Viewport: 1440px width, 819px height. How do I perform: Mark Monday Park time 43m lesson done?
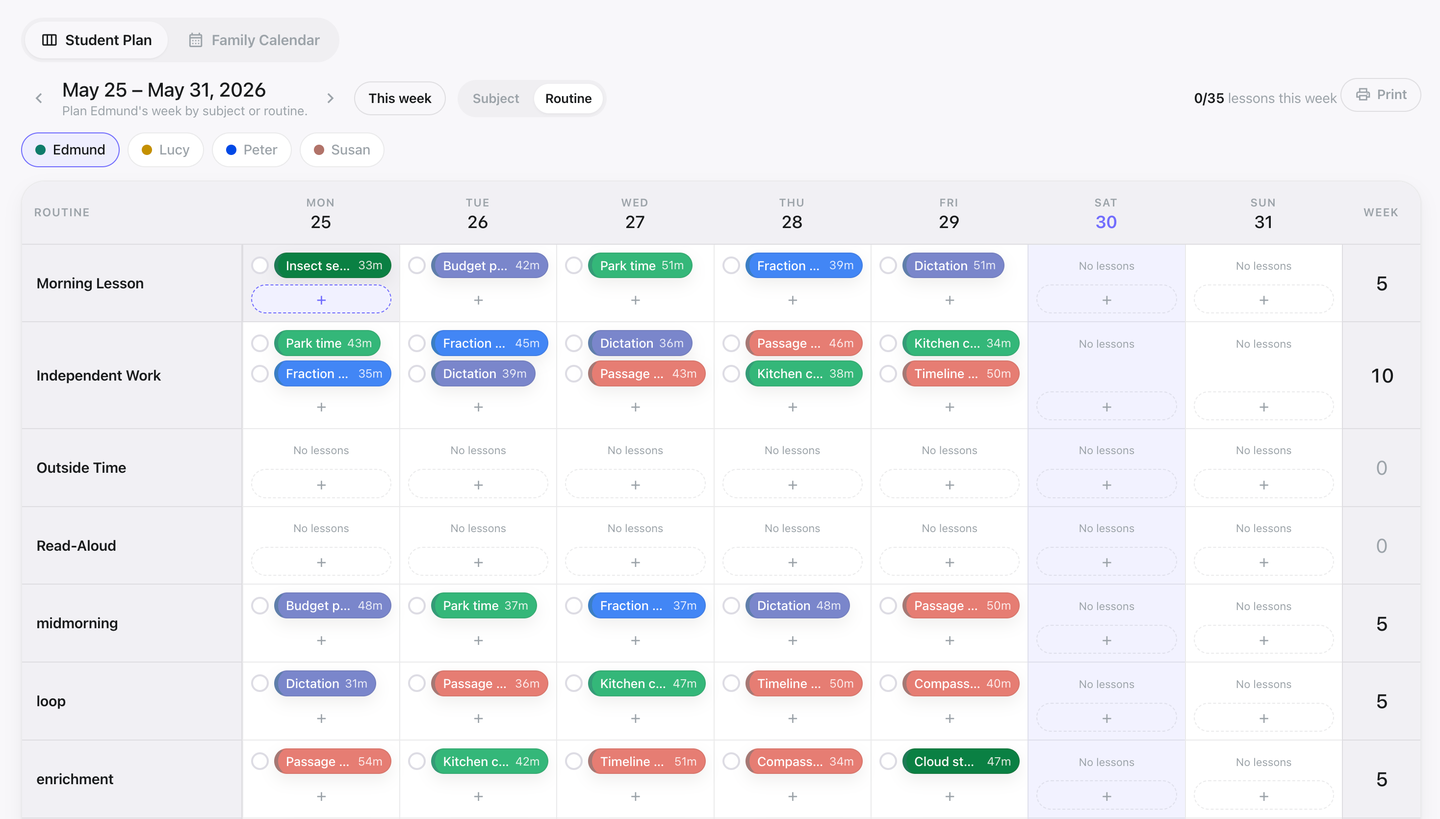coord(260,343)
